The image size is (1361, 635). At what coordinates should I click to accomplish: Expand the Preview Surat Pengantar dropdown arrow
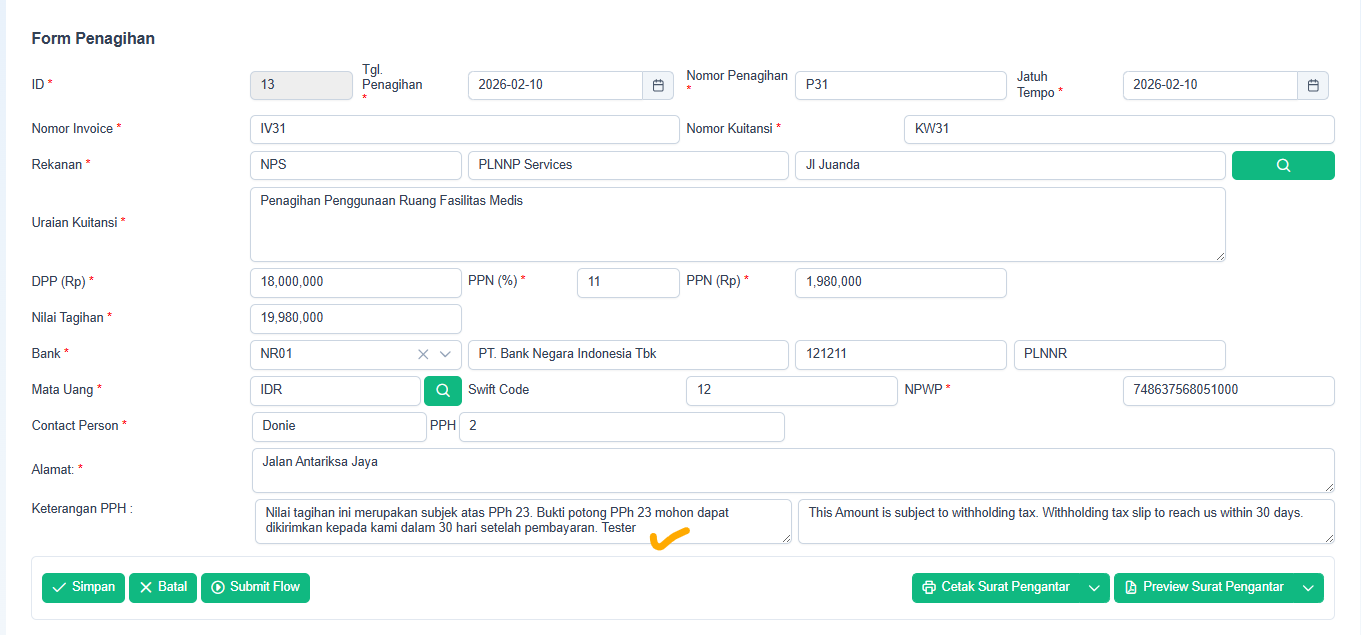(x=1308, y=588)
